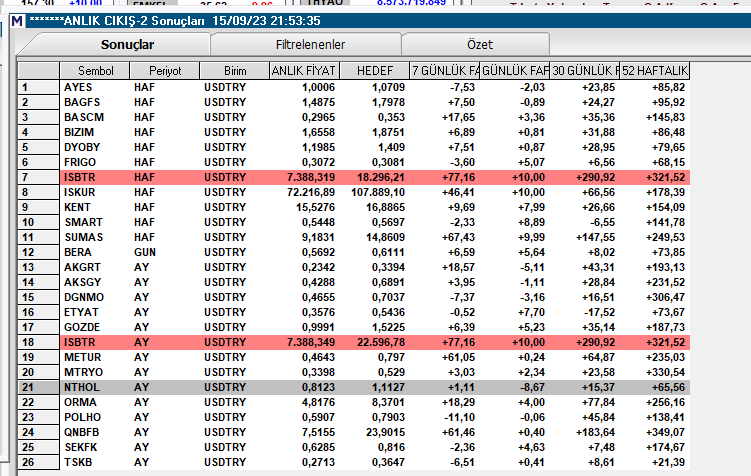Image resolution: width=751 pixels, height=476 pixels.
Task: Click SUMAS target value 14,8609
Action: tap(388, 237)
